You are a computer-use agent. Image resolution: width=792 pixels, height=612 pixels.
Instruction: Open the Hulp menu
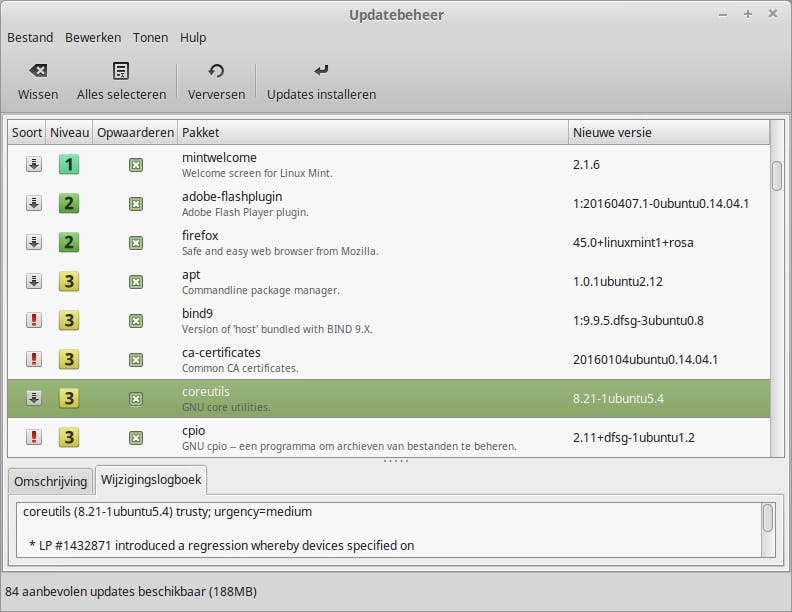pyautogui.click(x=193, y=38)
